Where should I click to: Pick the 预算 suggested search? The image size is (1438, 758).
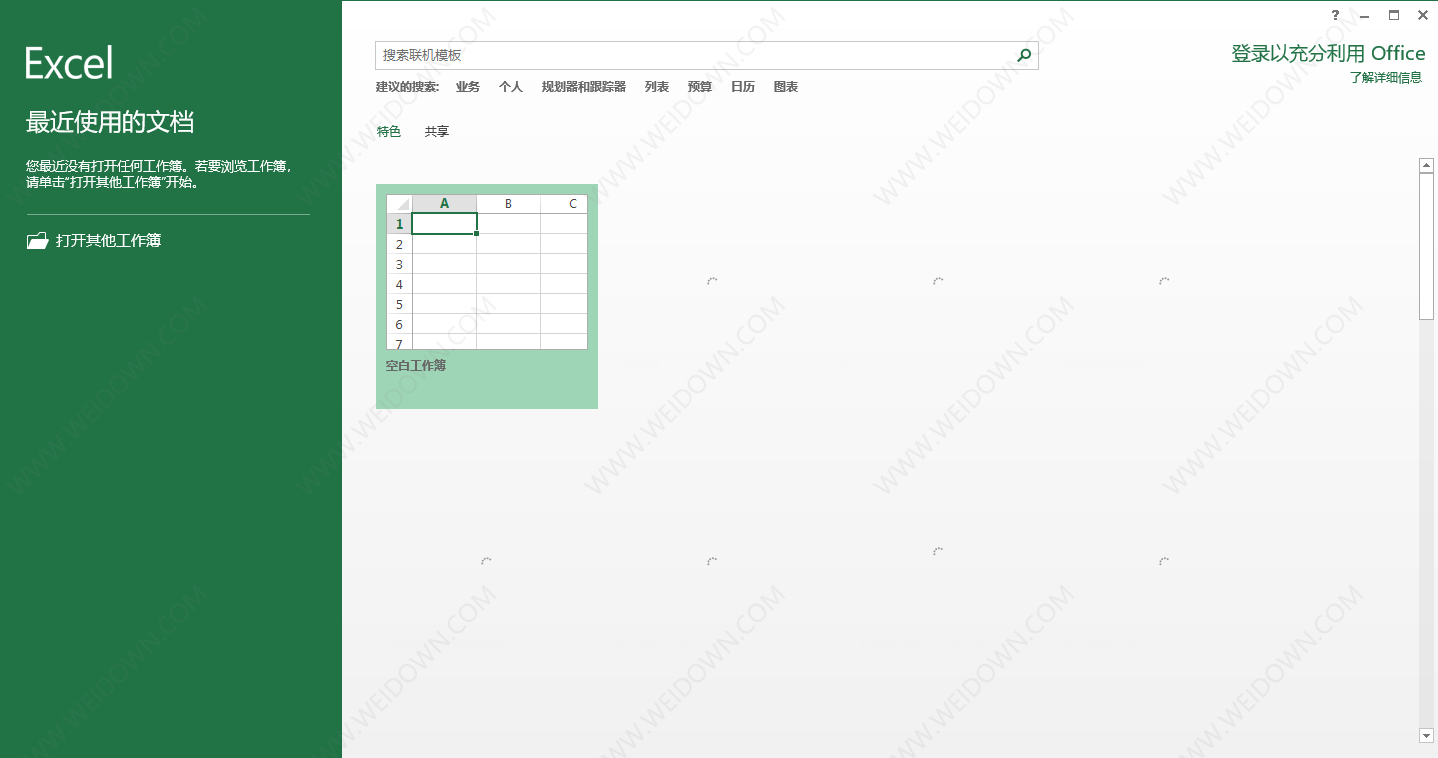[700, 87]
